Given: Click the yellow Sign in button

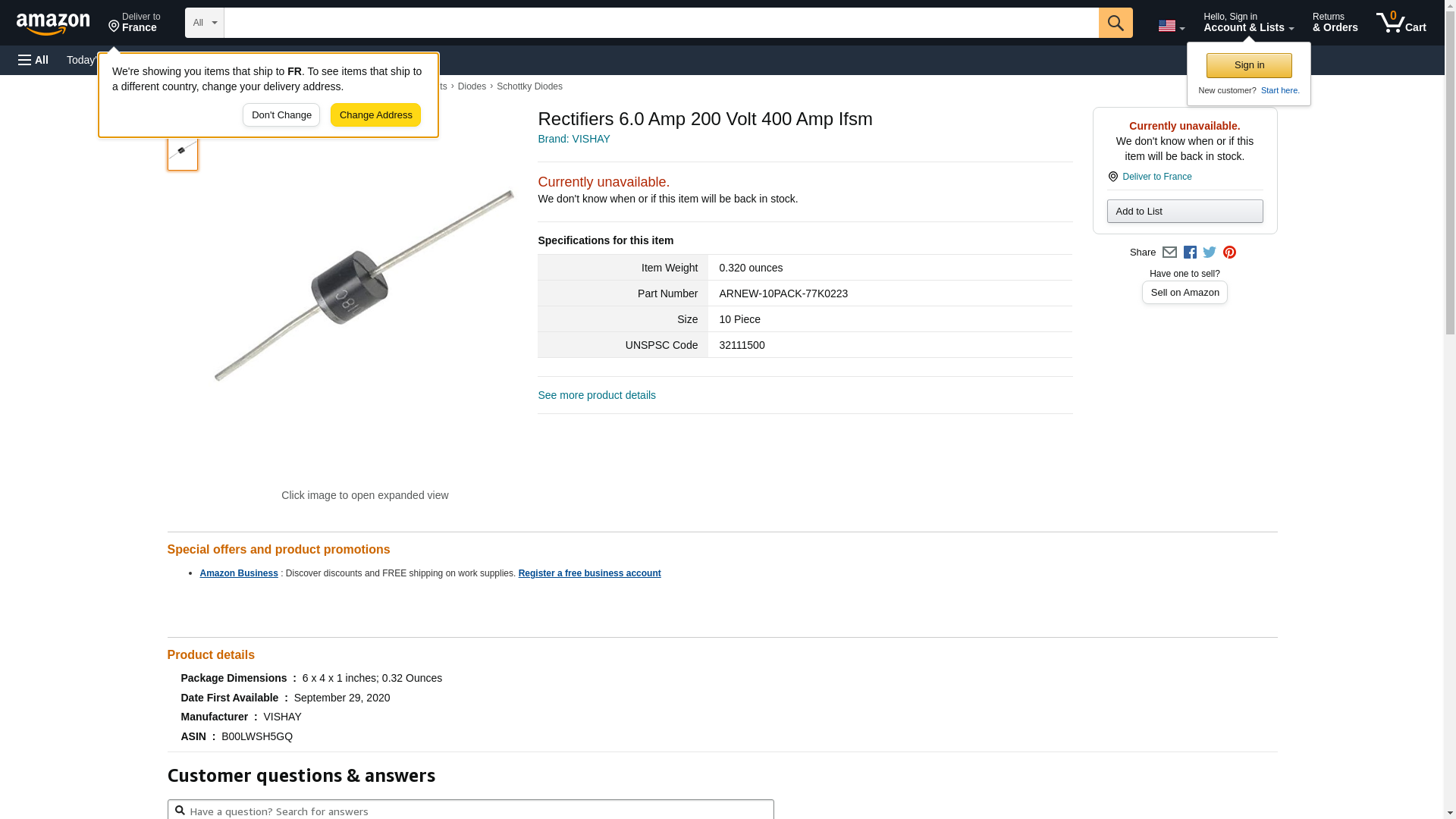Looking at the screenshot, I should click(x=1249, y=65).
